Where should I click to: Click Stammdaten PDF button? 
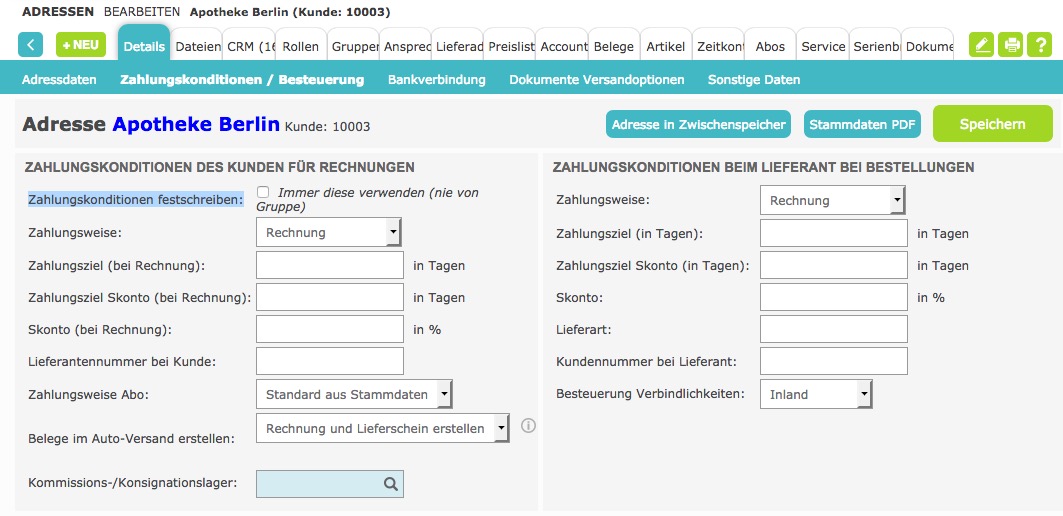[x=862, y=125]
